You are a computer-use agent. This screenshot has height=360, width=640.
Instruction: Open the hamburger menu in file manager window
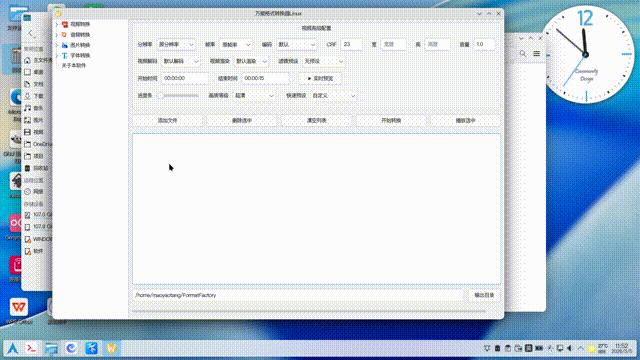click(x=536, y=53)
